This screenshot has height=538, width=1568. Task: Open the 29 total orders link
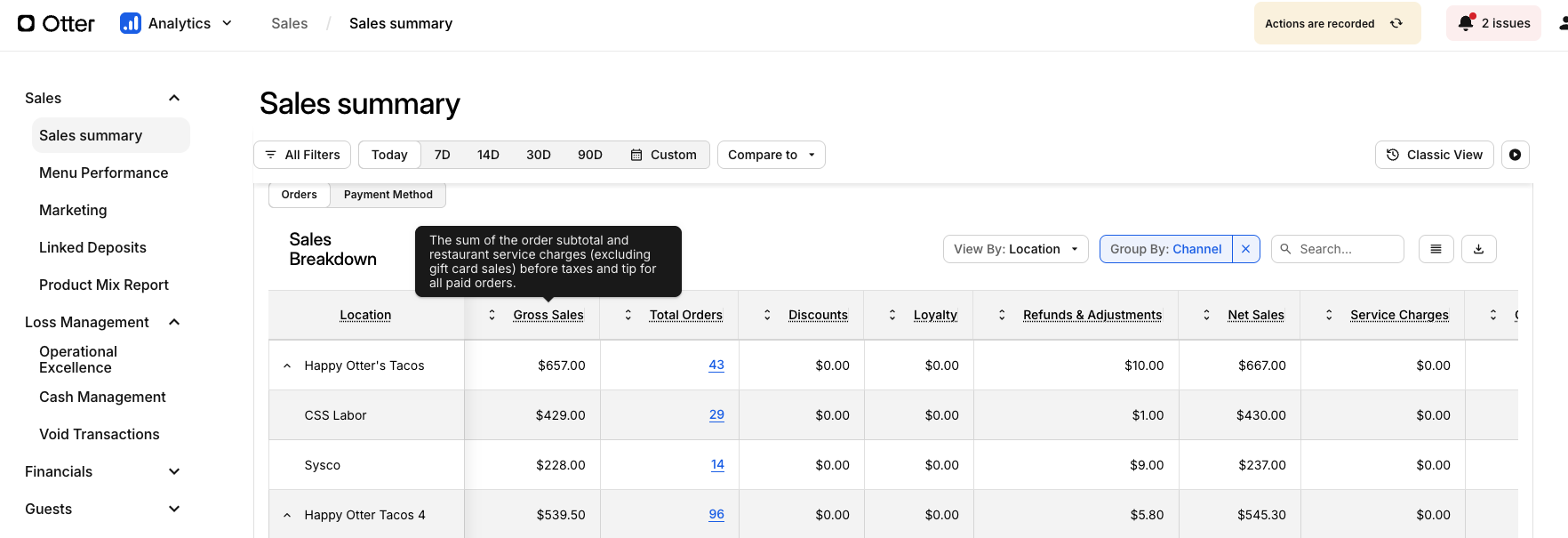(716, 414)
